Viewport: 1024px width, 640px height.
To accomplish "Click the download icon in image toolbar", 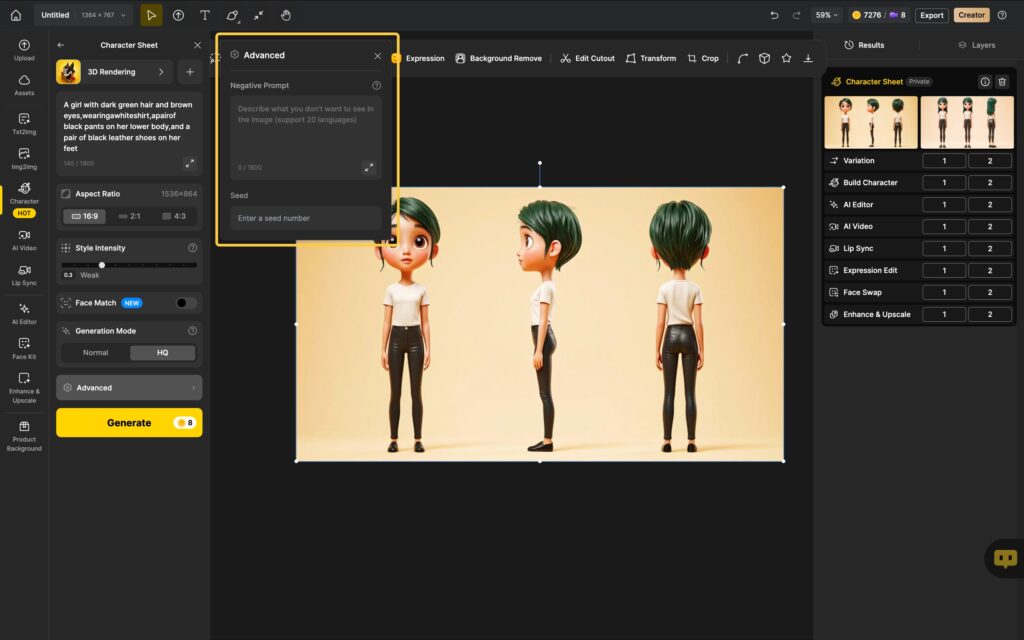I will (808, 58).
